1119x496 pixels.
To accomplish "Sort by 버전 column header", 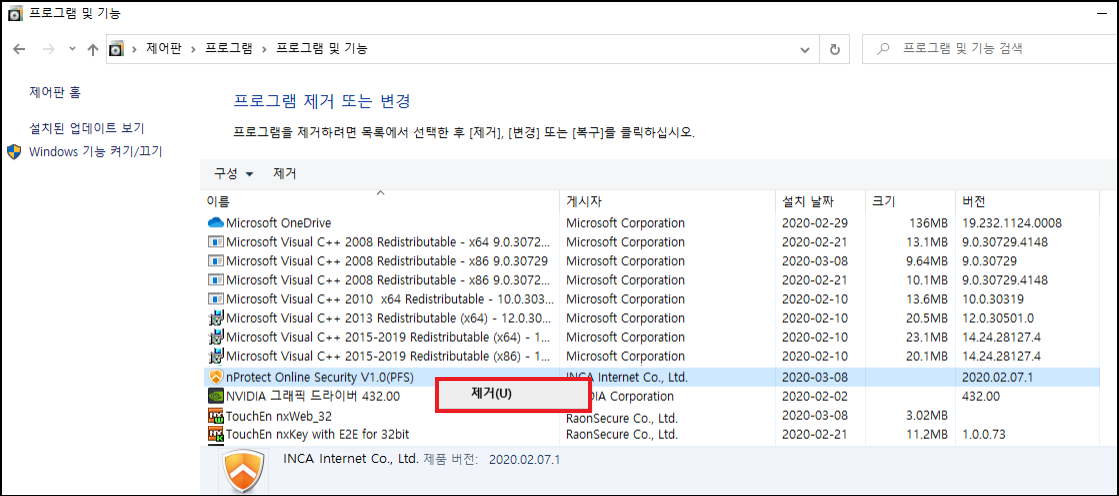I will (x=1026, y=201).
